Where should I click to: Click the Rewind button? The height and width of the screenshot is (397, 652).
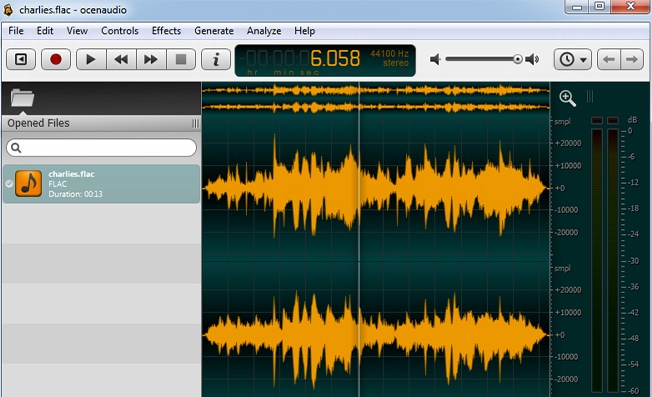[121, 59]
